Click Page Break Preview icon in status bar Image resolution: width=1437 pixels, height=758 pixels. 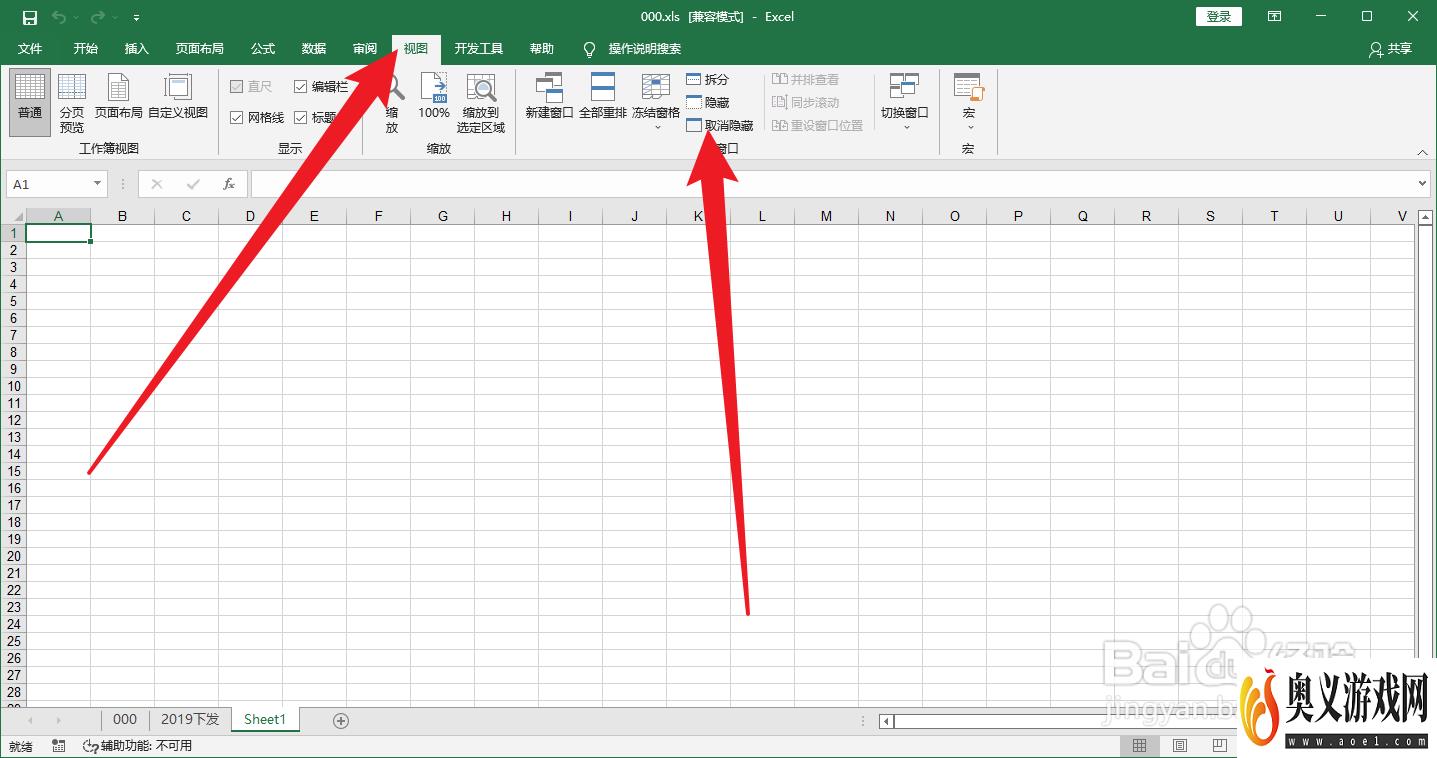pos(1219,746)
